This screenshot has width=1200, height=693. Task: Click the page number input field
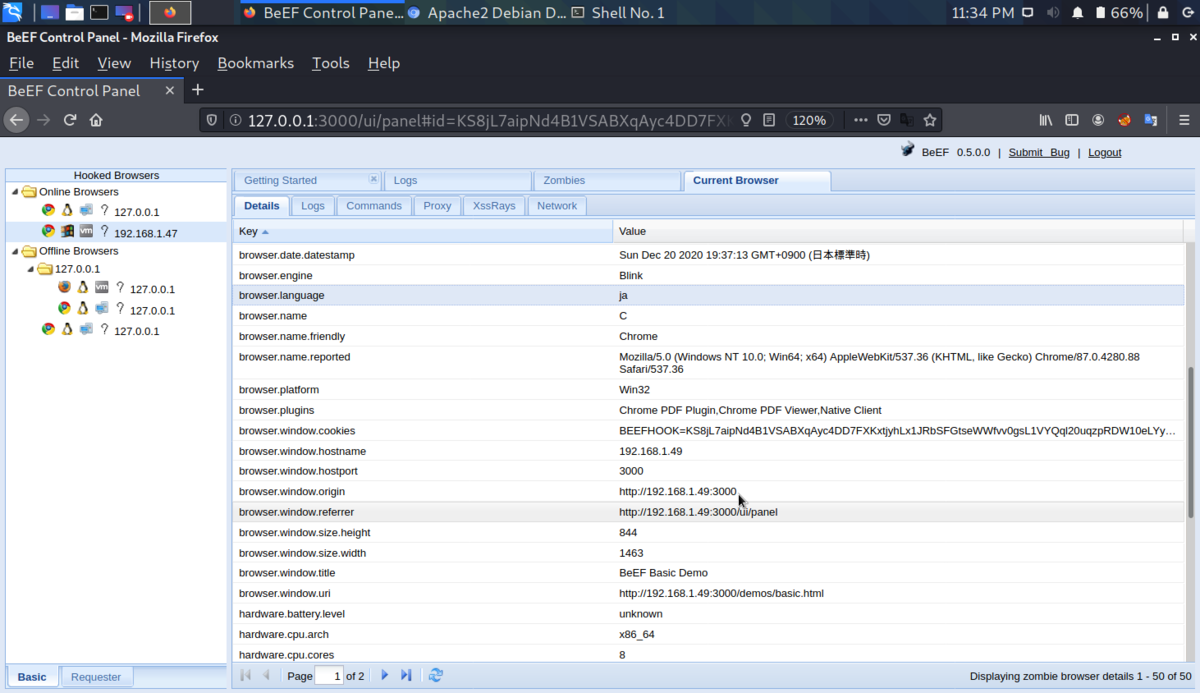point(329,676)
